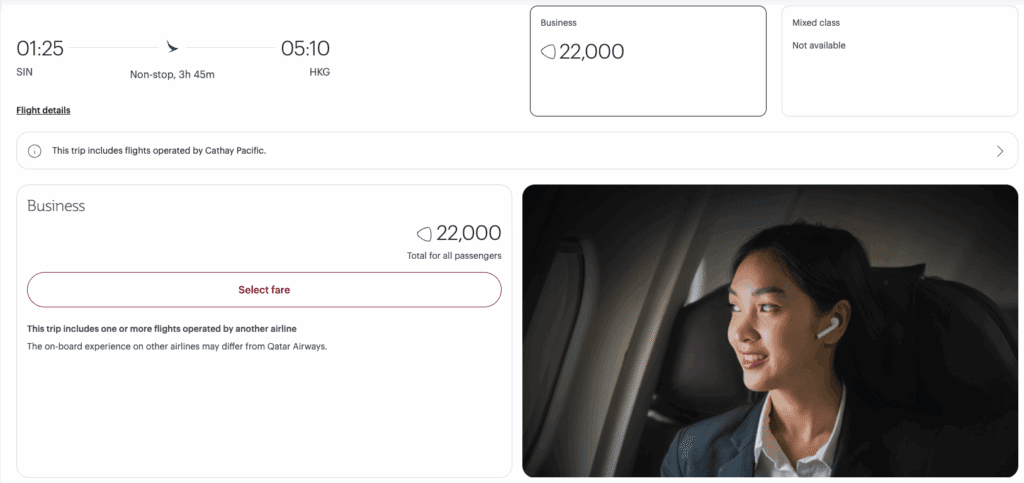
Task: Click the 05:10 arrival time
Action: coord(305,48)
